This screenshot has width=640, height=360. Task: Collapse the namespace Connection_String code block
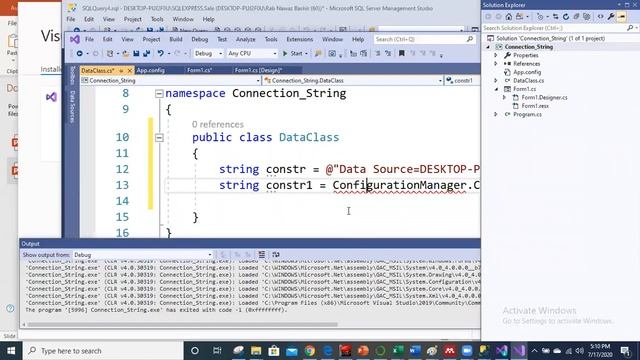click(x=159, y=94)
